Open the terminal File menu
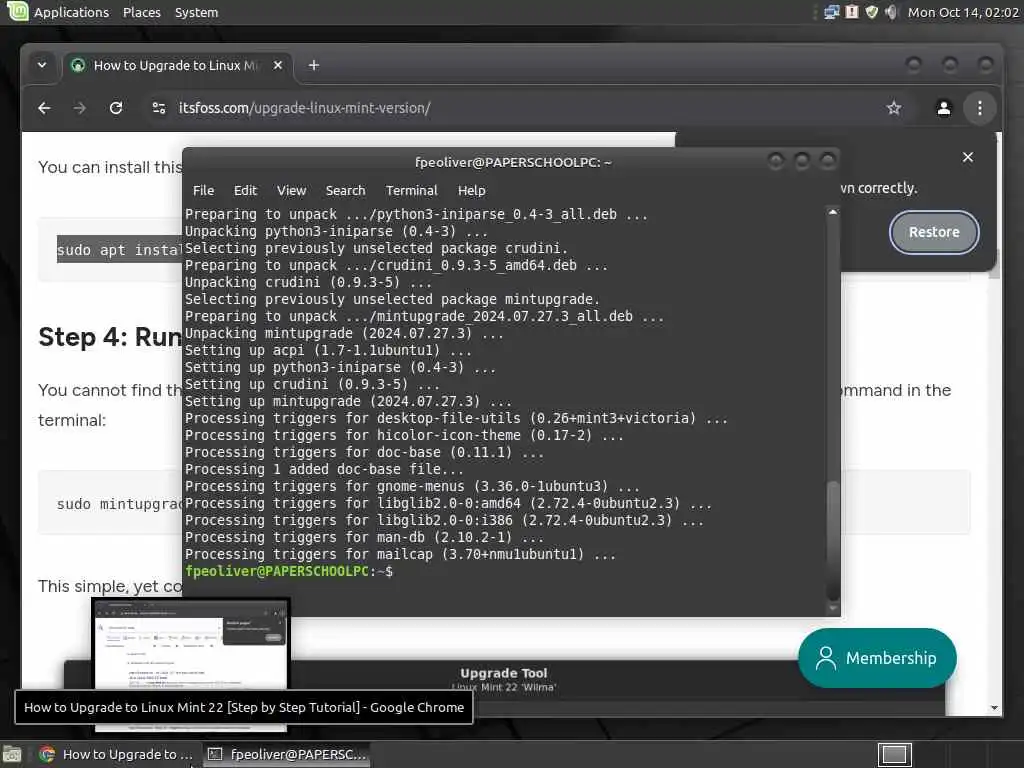The image size is (1024, 768). coord(203,190)
